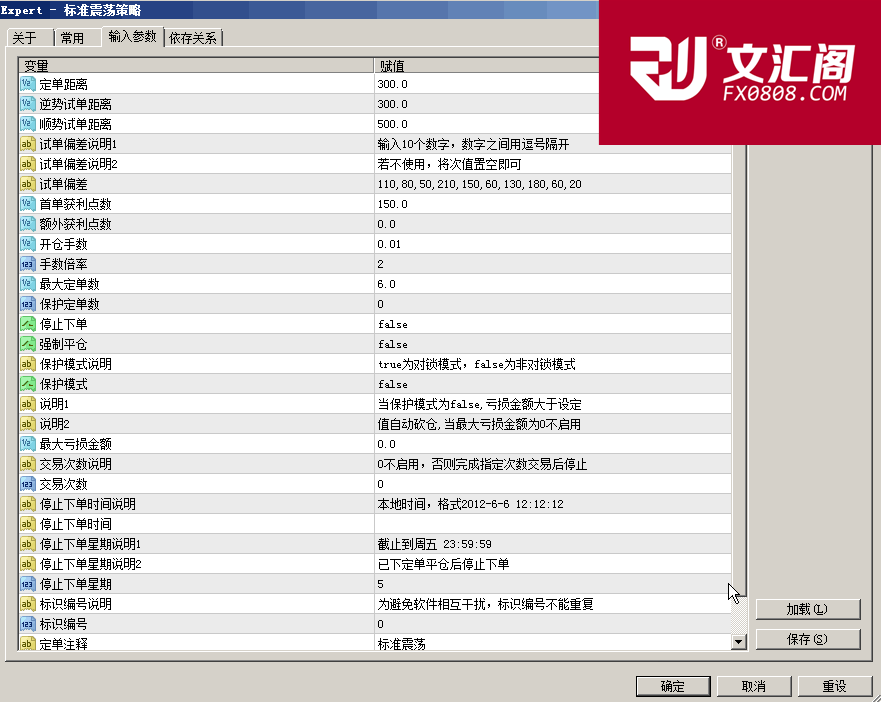Screen dimensions: 881x702
Task: Click the integer icon beside 手数倍率
Action: [28, 264]
